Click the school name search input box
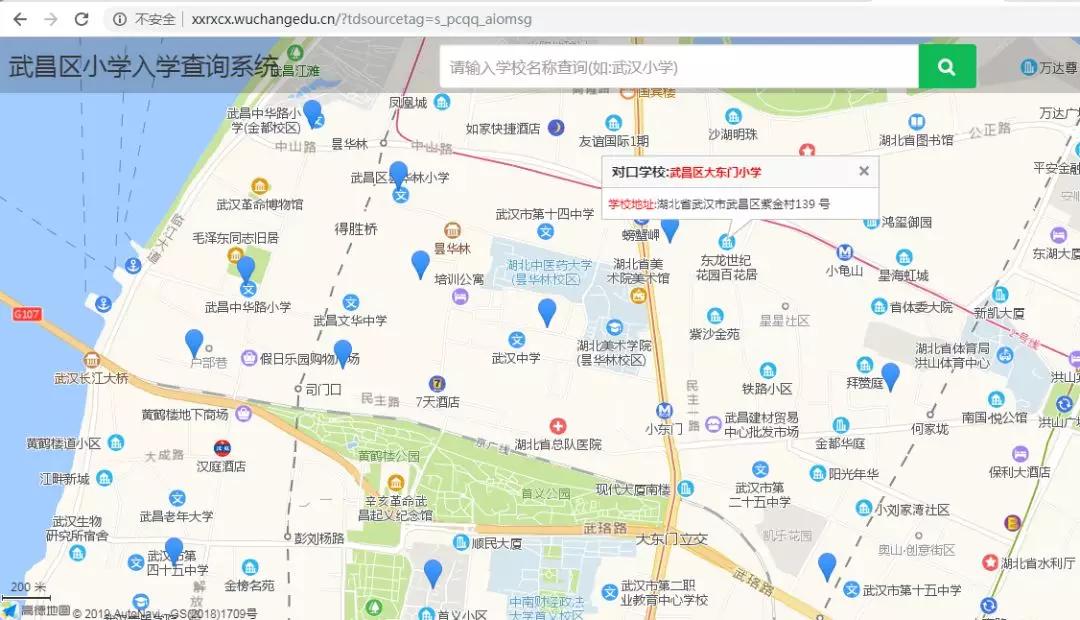This screenshot has width=1080, height=620. pos(680,66)
